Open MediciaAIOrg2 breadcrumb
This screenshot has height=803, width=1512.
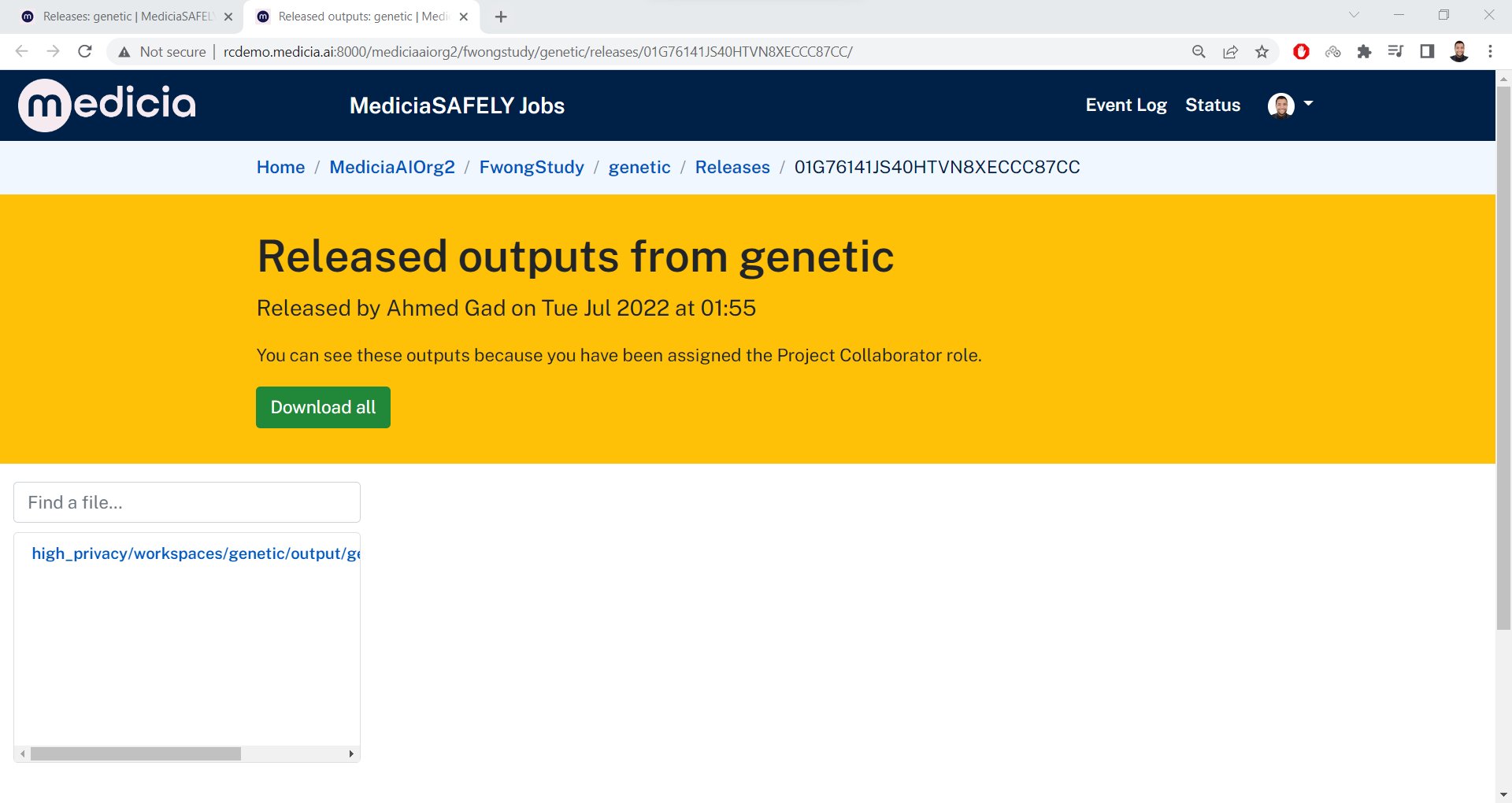[x=392, y=167]
